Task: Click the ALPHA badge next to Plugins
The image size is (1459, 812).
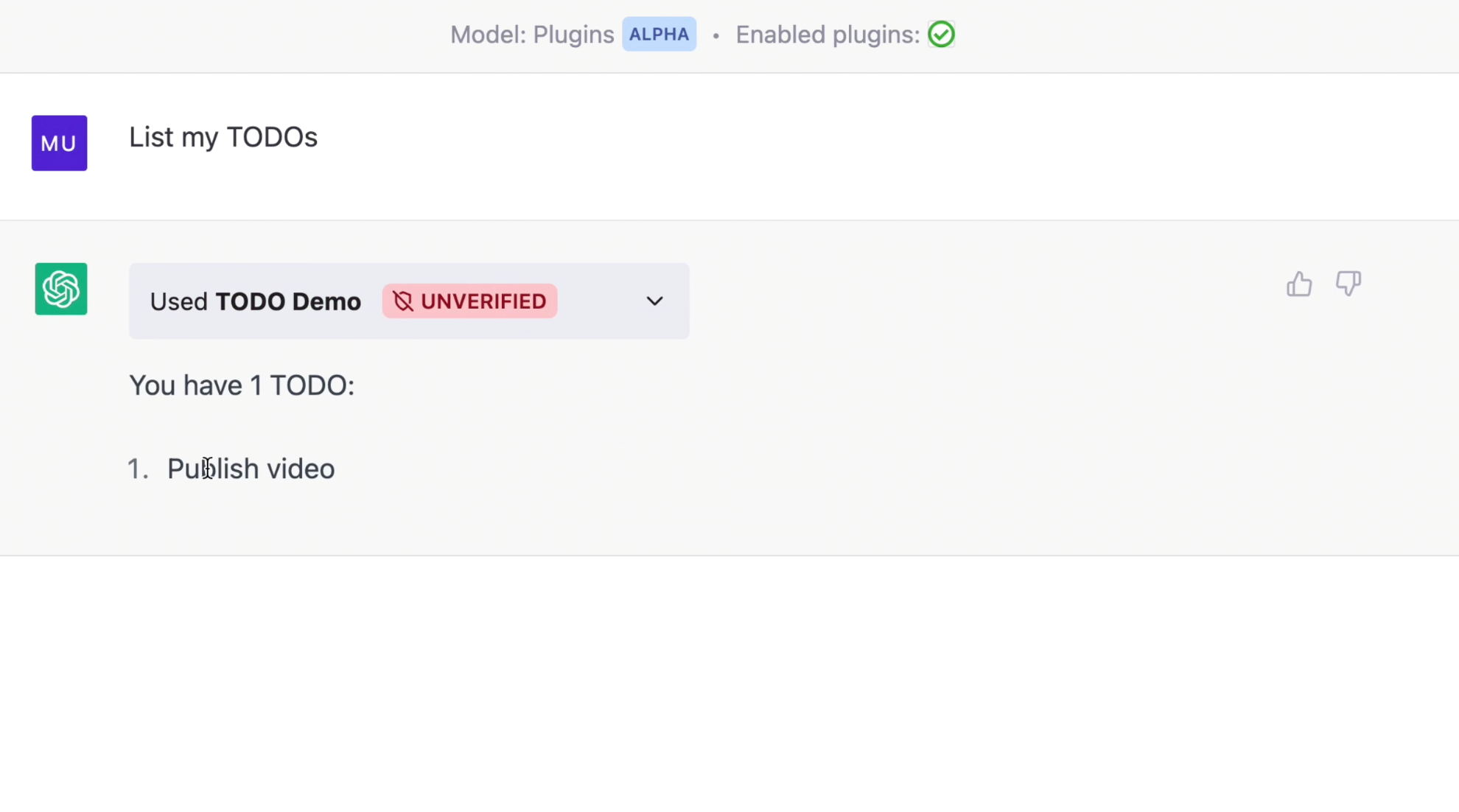Action: point(659,34)
